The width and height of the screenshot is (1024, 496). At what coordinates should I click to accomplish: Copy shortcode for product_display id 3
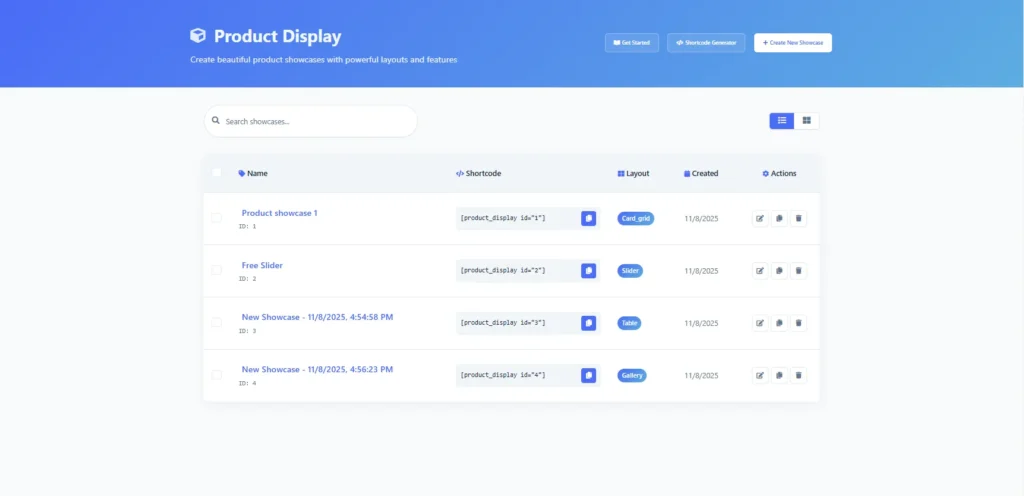[x=588, y=323]
